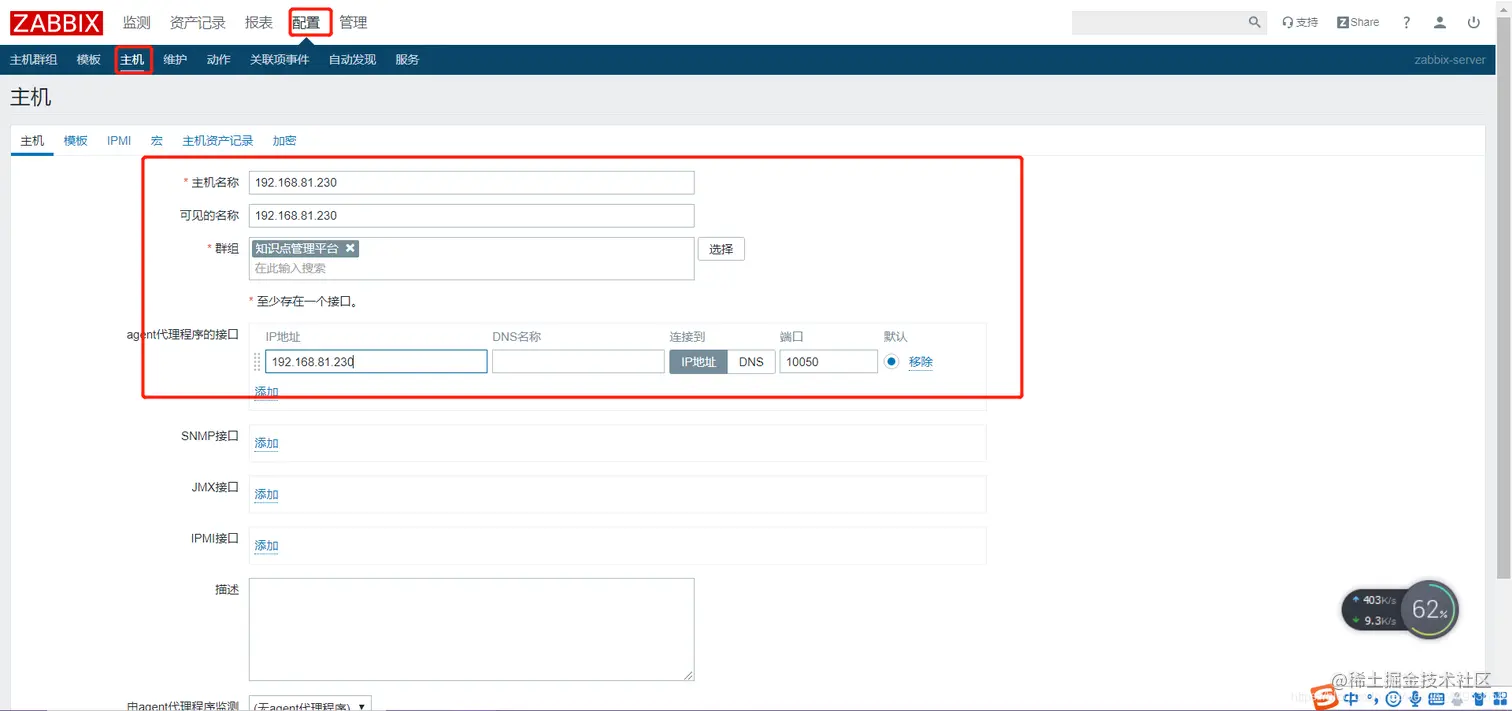The image size is (1512, 711).
Task: Open the 资产记录 menu
Action: pyautogui.click(x=198, y=22)
